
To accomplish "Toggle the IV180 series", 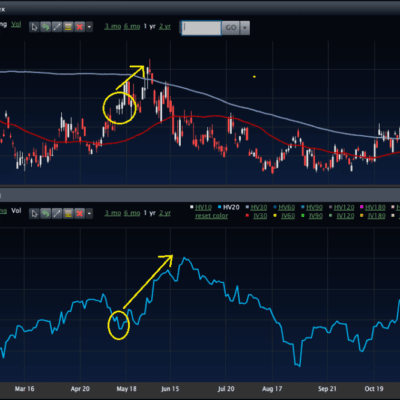I will tap(377, 216).
